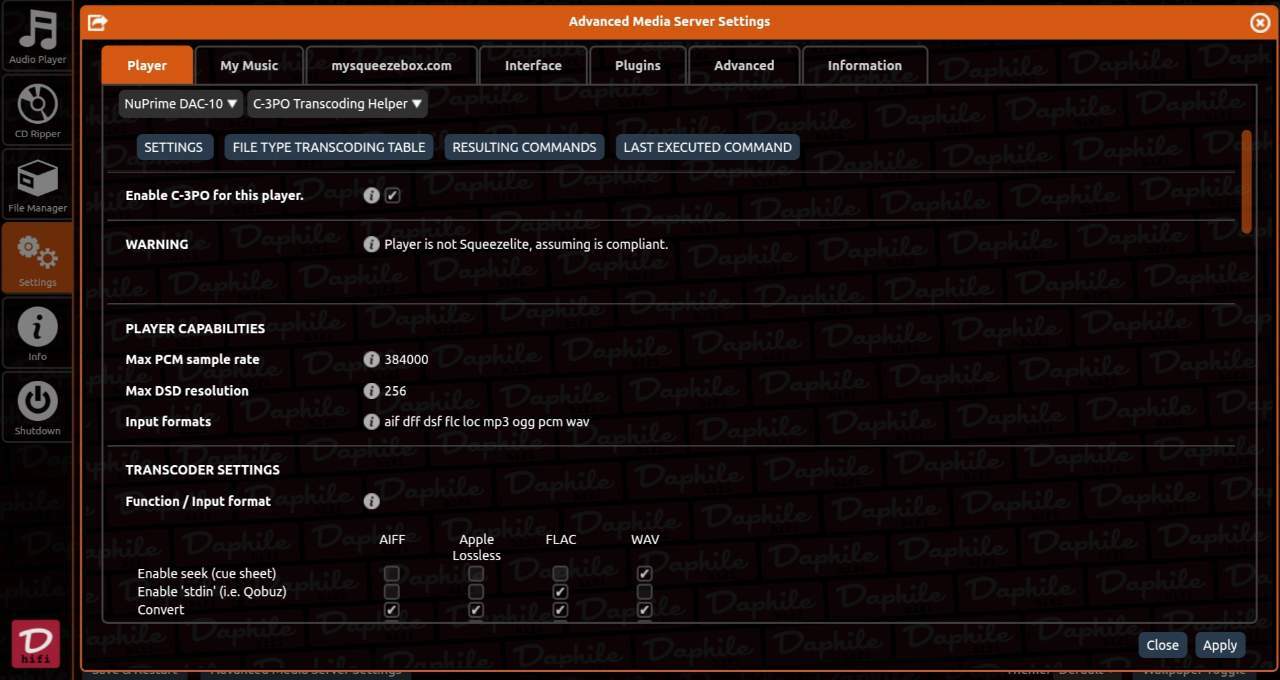
Task: Click the vertical scrollbar in settings panel
Action: point(1246,182)
